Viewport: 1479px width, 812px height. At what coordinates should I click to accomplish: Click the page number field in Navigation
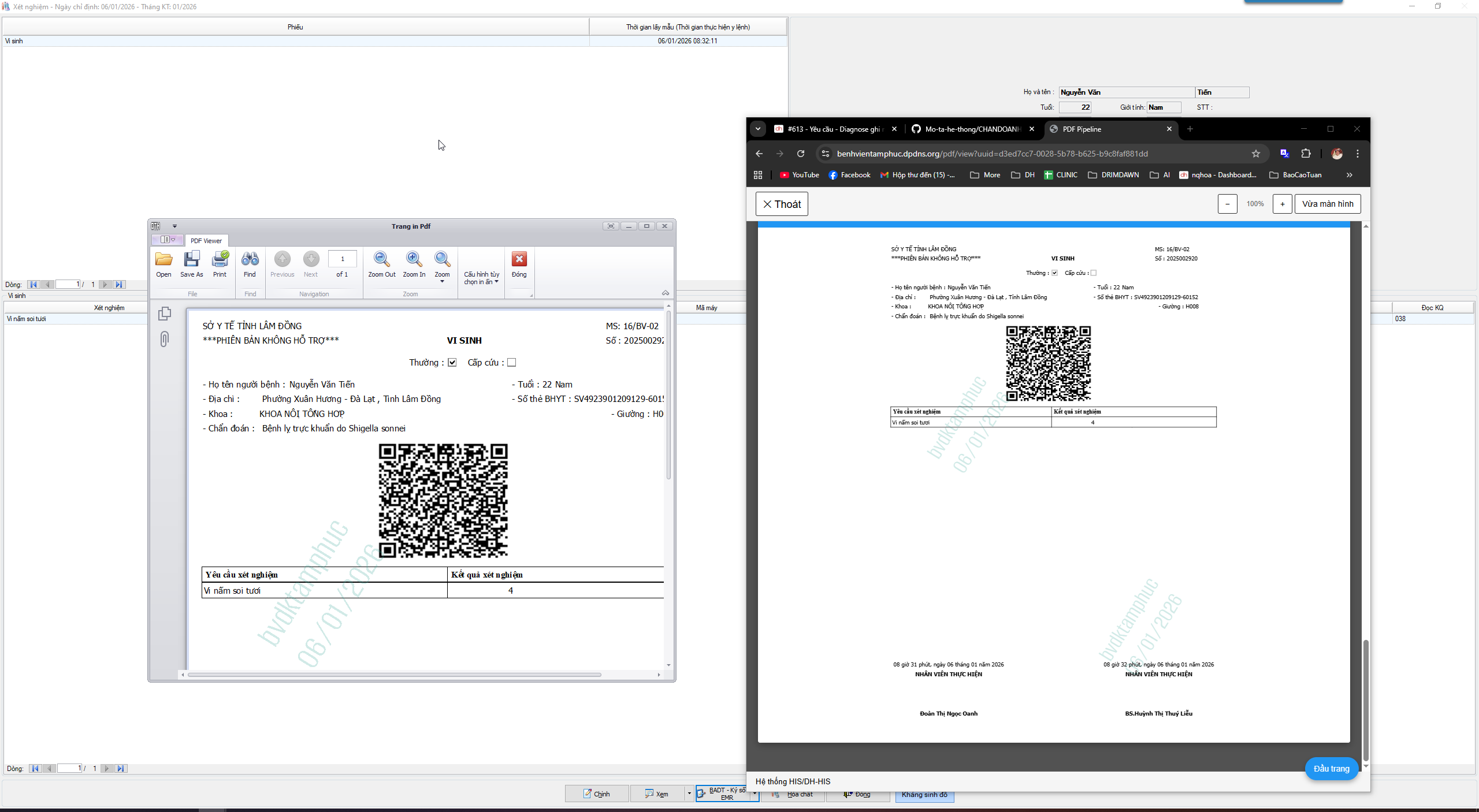[x=342, y=259]
